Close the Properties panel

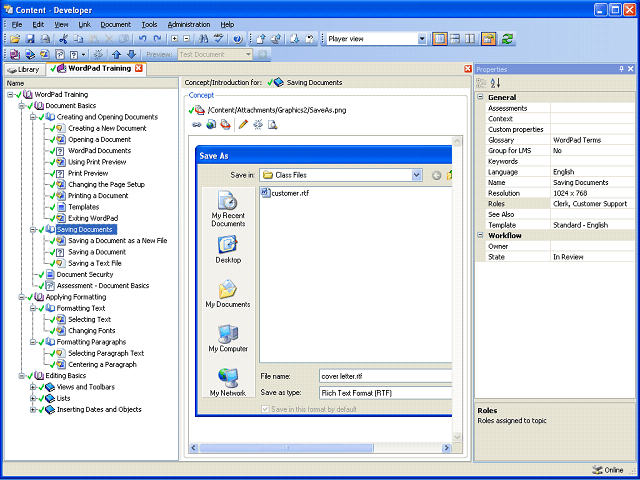coord(631,69)
